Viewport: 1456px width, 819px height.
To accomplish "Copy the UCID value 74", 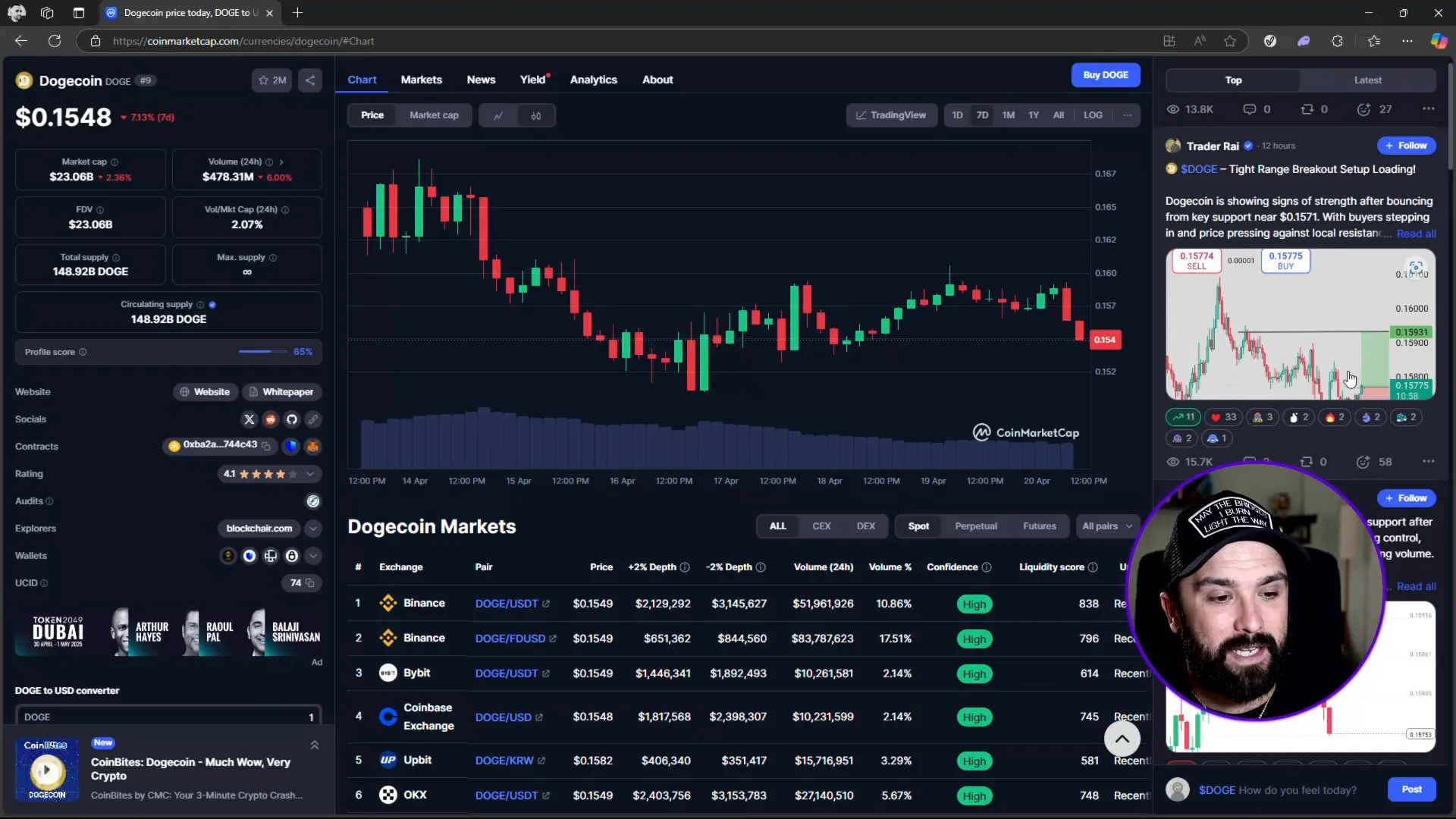I will click(310, 583).
